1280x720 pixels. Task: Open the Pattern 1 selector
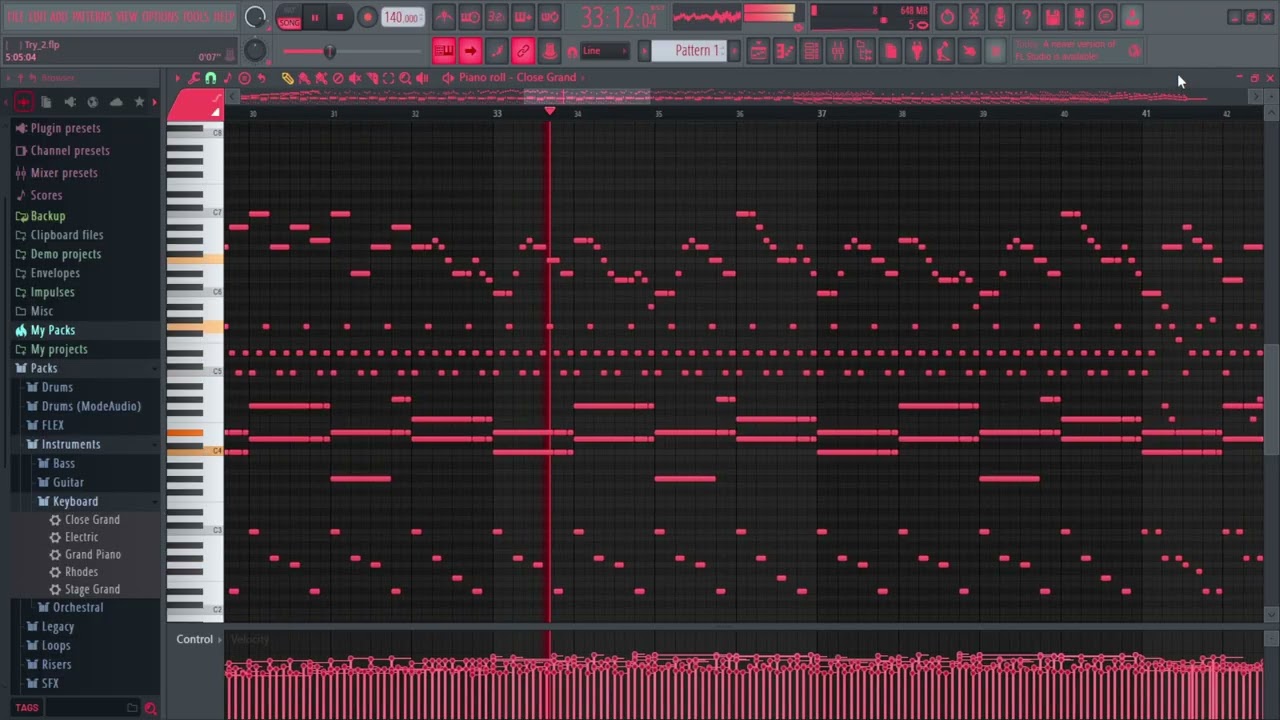pyautogui.click(x=691, y=51)
